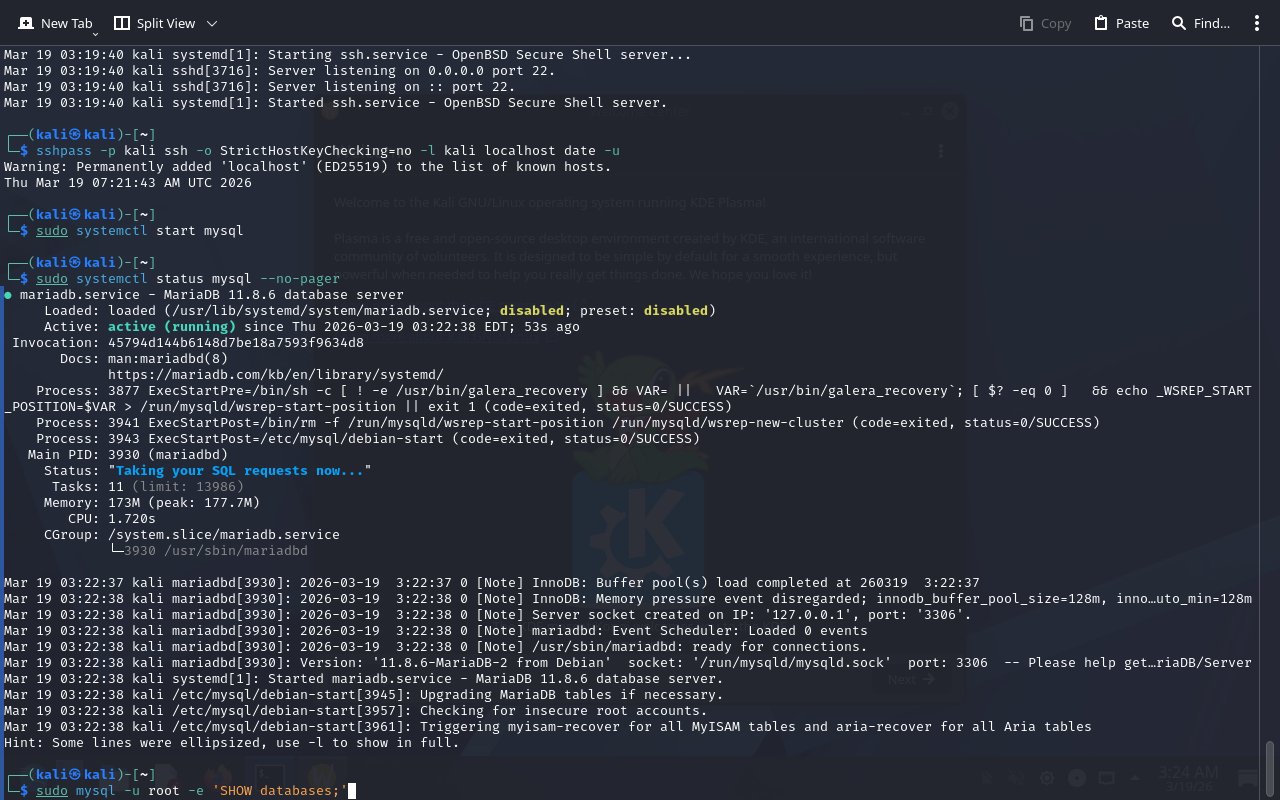Open the New Tab dropdown arrow
1280x800 pixels.
[x=95, y=34]
